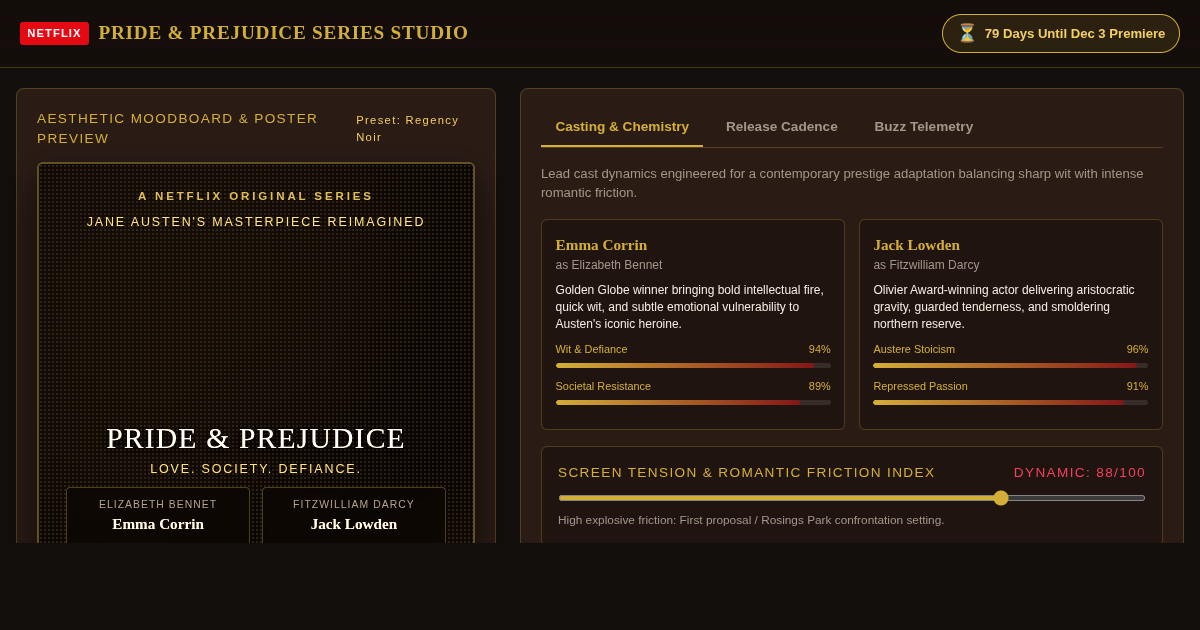
Task: Click the Aesthetic Moodboard & Poster Preview heading
Action: click(178, 128)
